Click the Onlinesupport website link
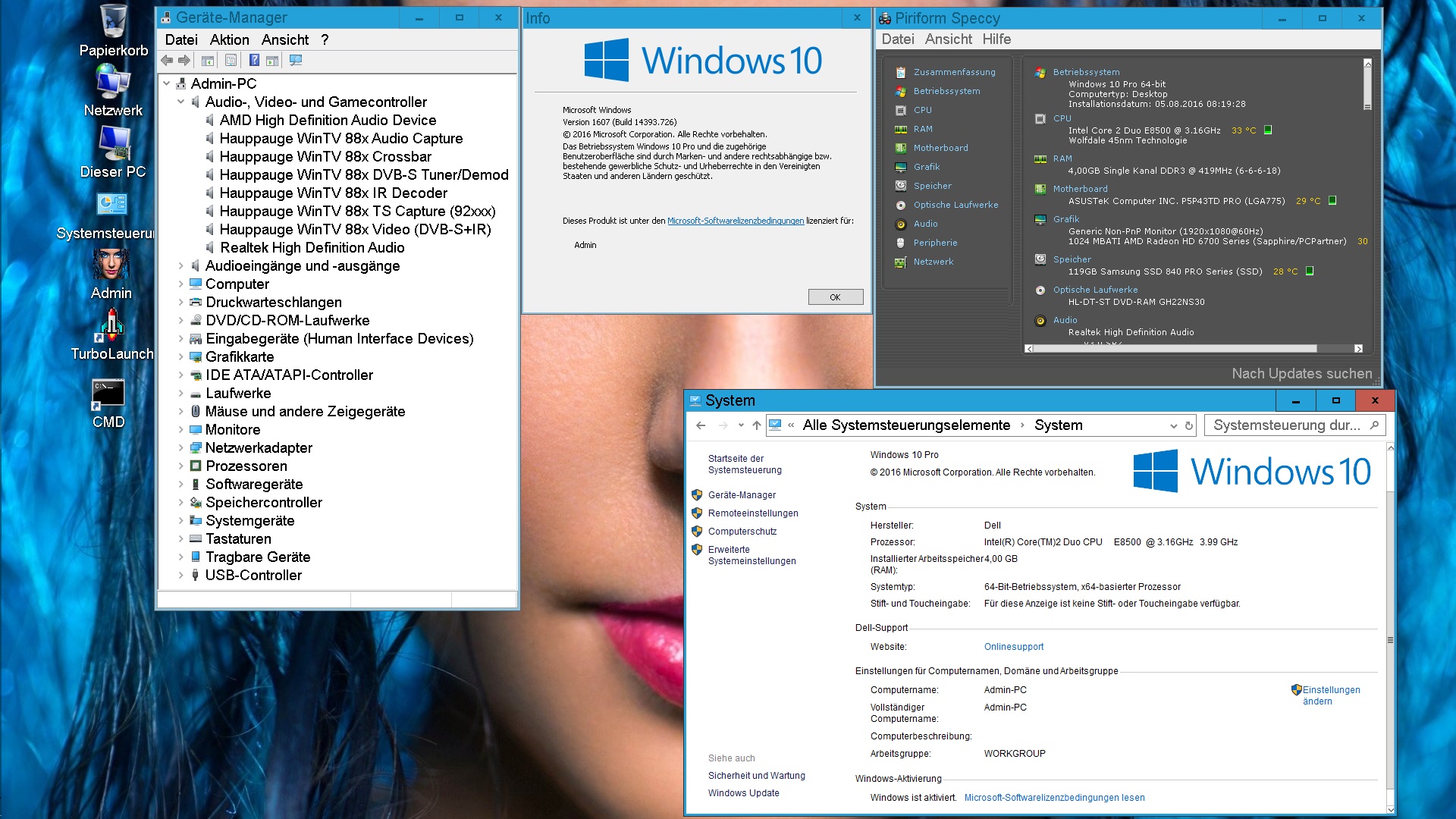This screenshot has width=1456, height=819. [1013, 647]
